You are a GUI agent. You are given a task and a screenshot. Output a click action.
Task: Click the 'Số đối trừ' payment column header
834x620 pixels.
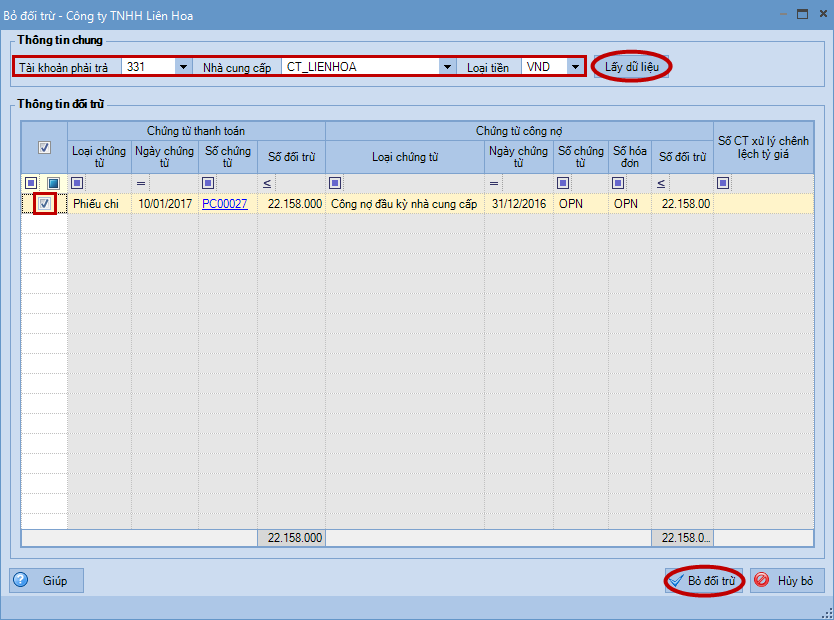(291, 156)
